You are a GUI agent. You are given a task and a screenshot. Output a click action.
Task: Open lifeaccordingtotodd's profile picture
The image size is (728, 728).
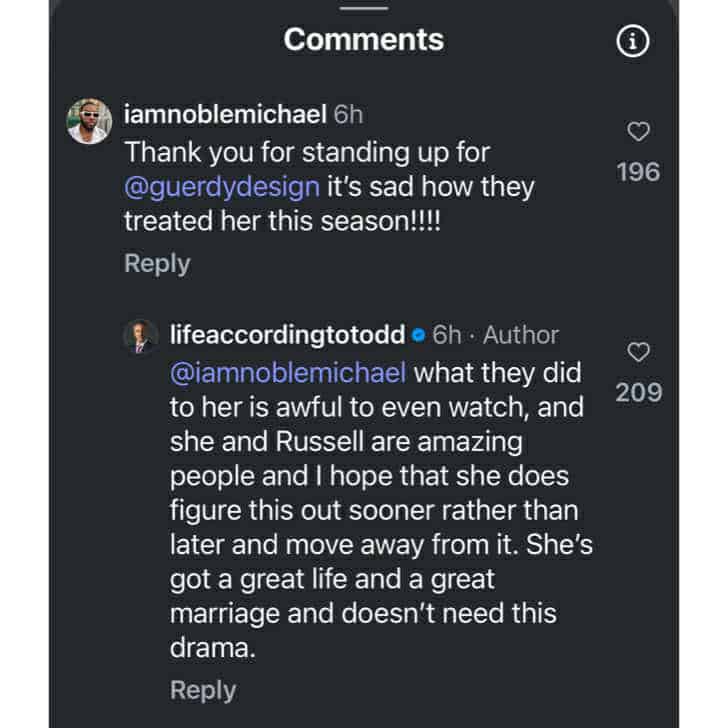tap(141, 337)
